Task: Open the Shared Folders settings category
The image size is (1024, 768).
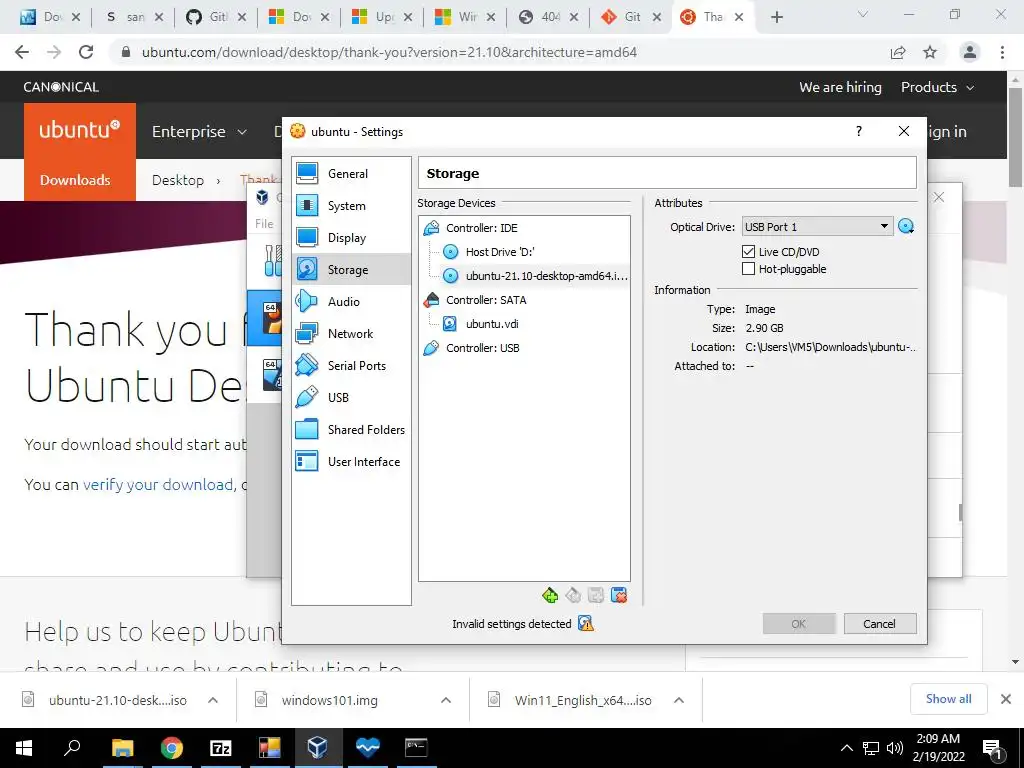Action: pyautogui.click(x=351, y=429)
